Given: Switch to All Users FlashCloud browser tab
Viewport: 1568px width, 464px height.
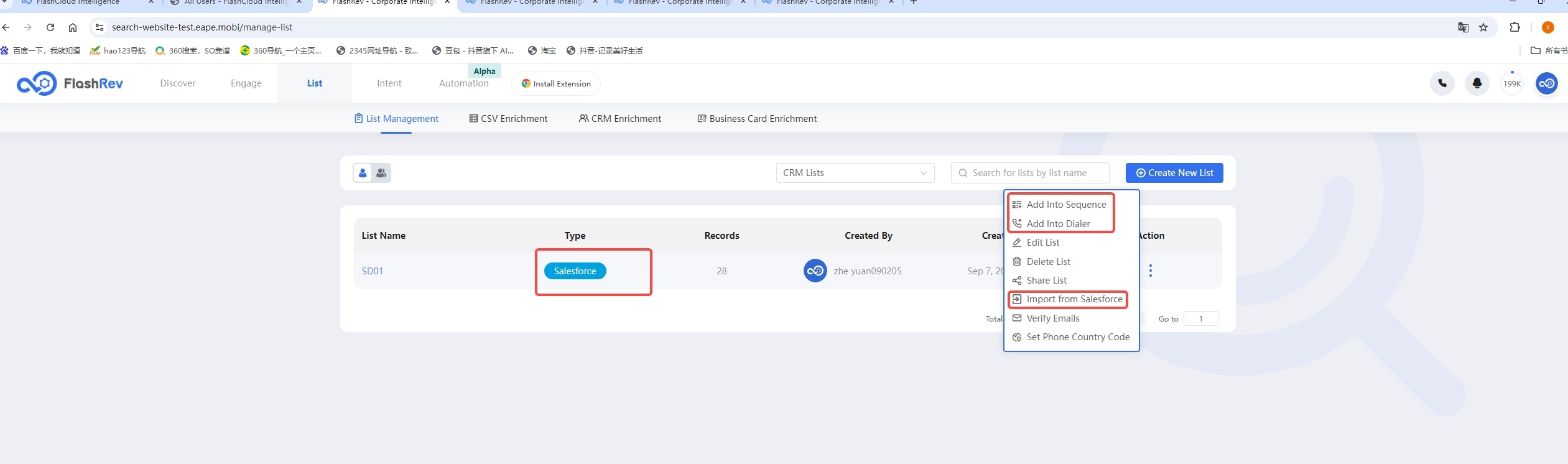Looking at the screenshot, I should [x=236, y=2].
